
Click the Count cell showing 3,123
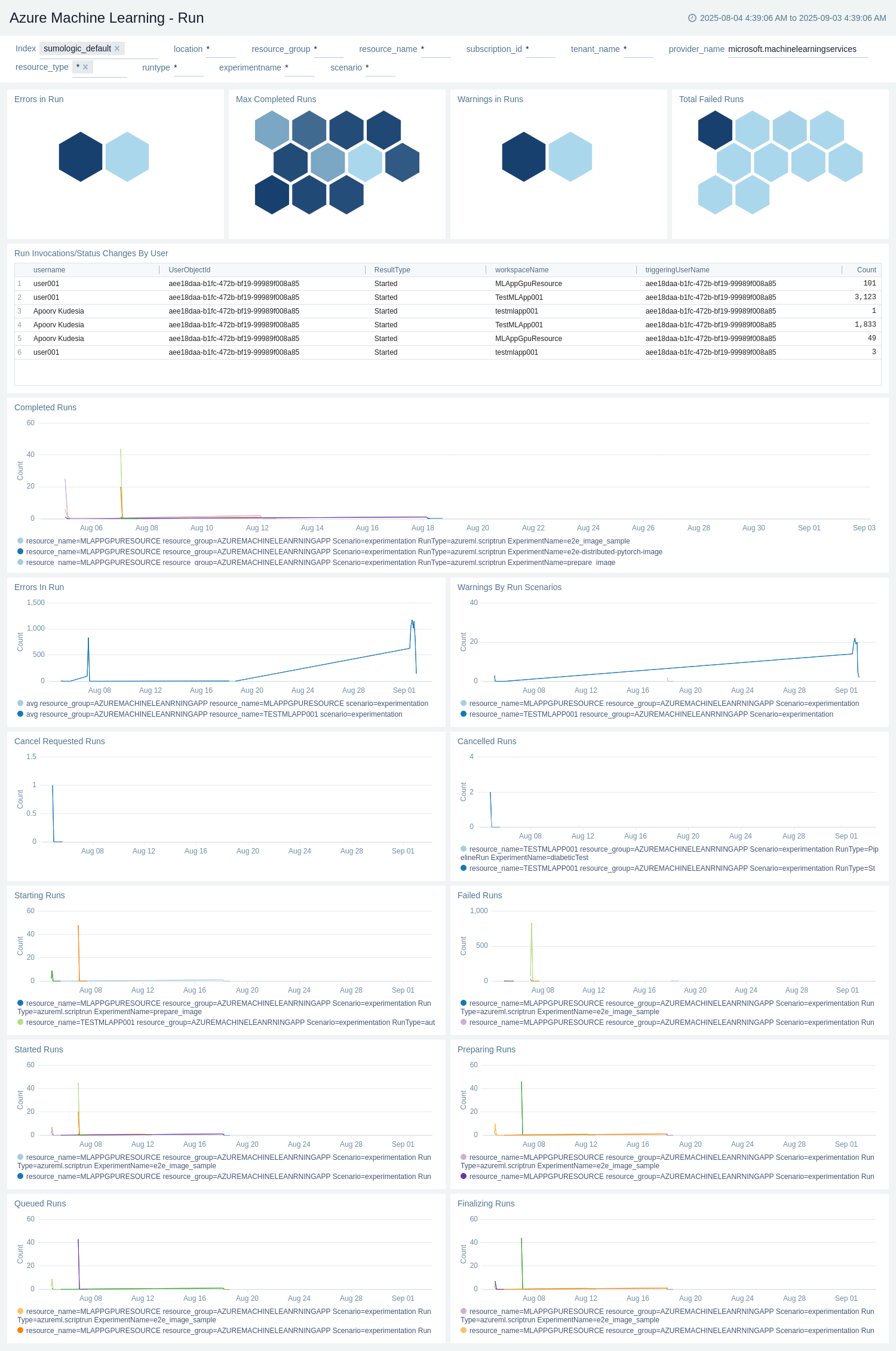(x=865, y=297)
